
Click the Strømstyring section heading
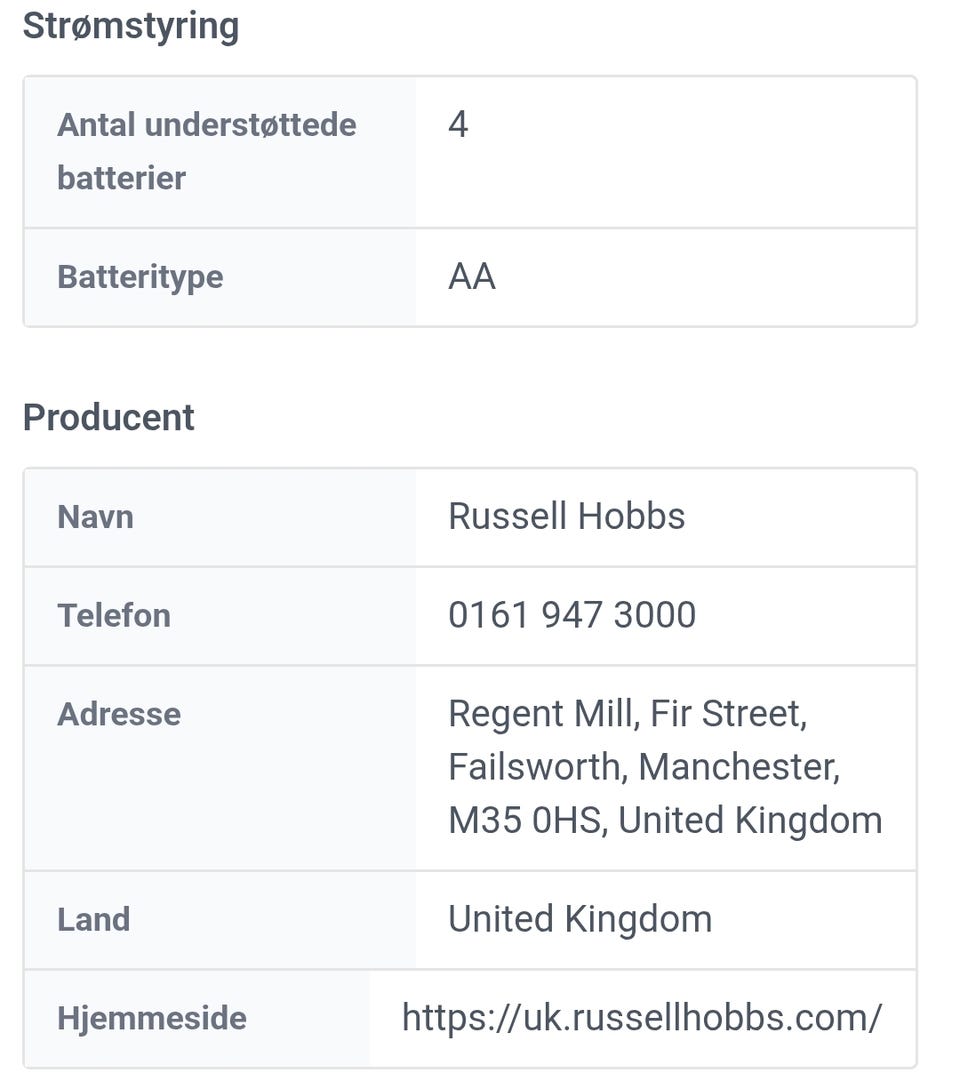pos(130,26)
